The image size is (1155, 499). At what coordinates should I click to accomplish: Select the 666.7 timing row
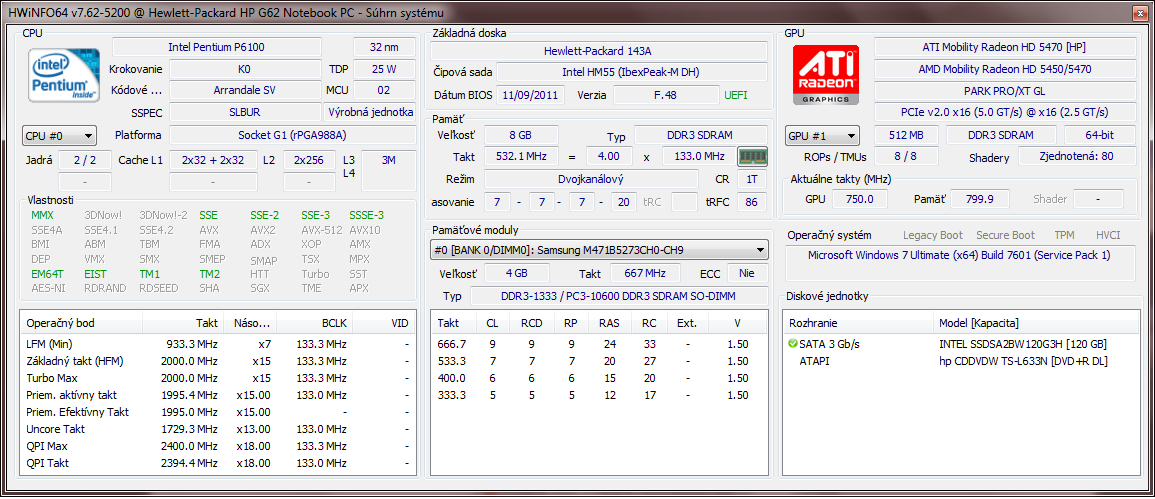[599, 344]
